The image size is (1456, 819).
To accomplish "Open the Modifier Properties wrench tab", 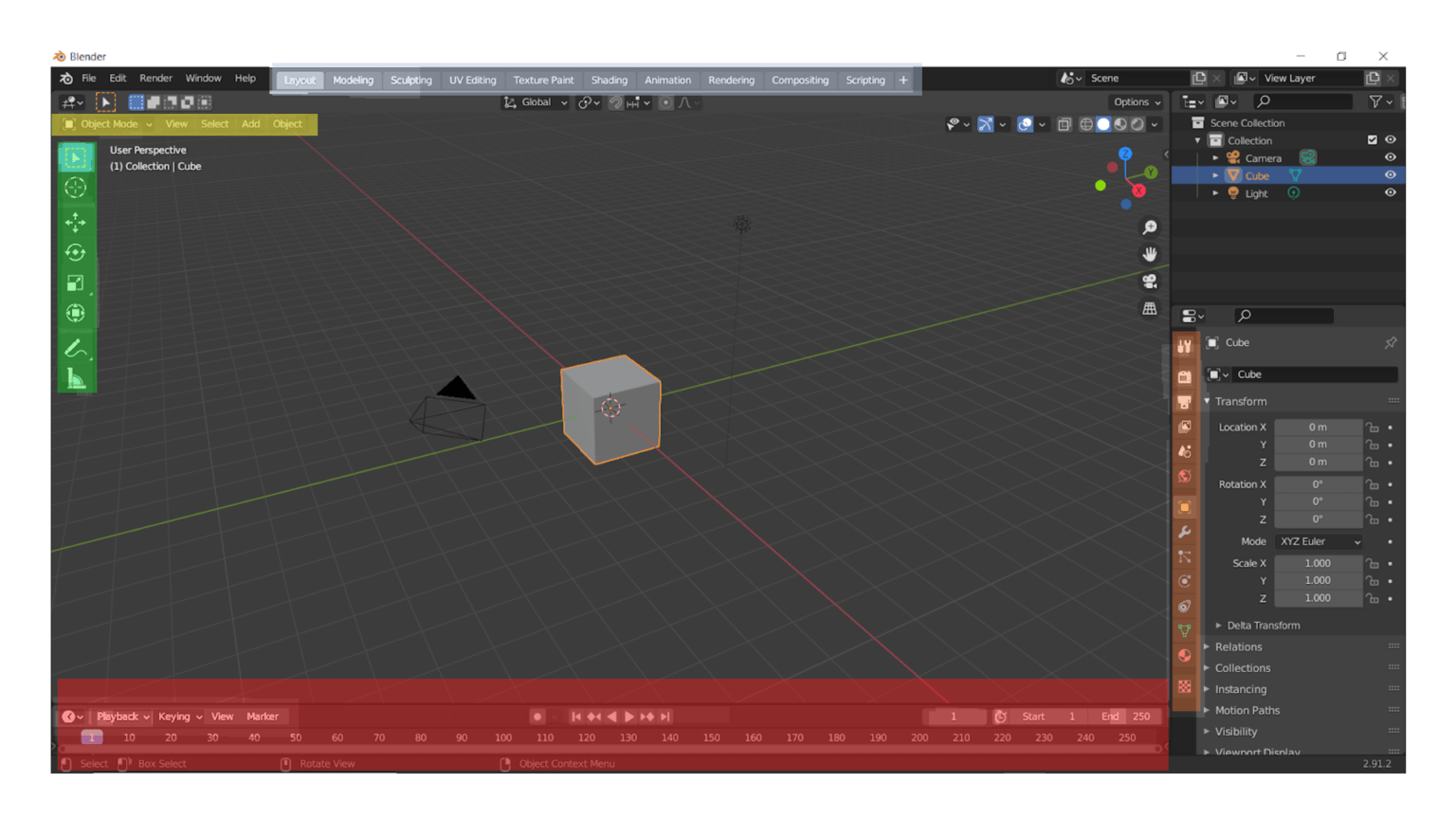I will (1184, 532).
